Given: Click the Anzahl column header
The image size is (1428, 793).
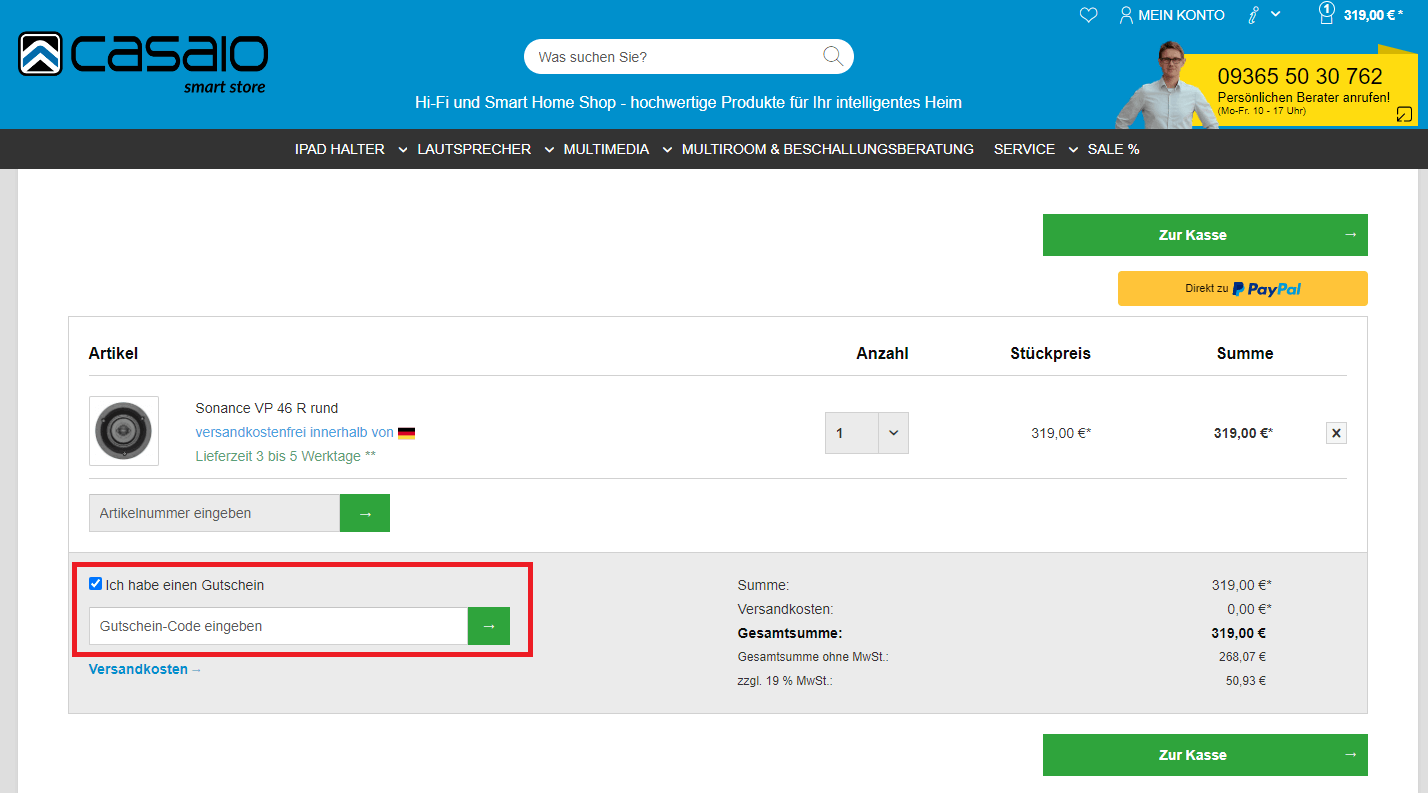Looking at the screenshot, I should (882, 353).
